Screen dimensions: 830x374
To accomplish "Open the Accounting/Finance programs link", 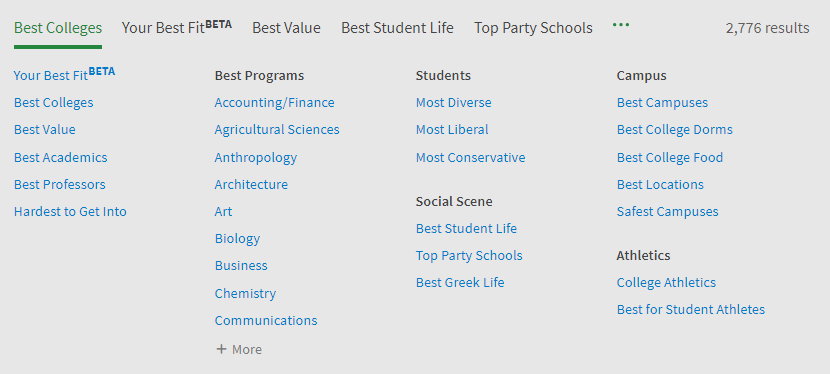I will [274, 103].
